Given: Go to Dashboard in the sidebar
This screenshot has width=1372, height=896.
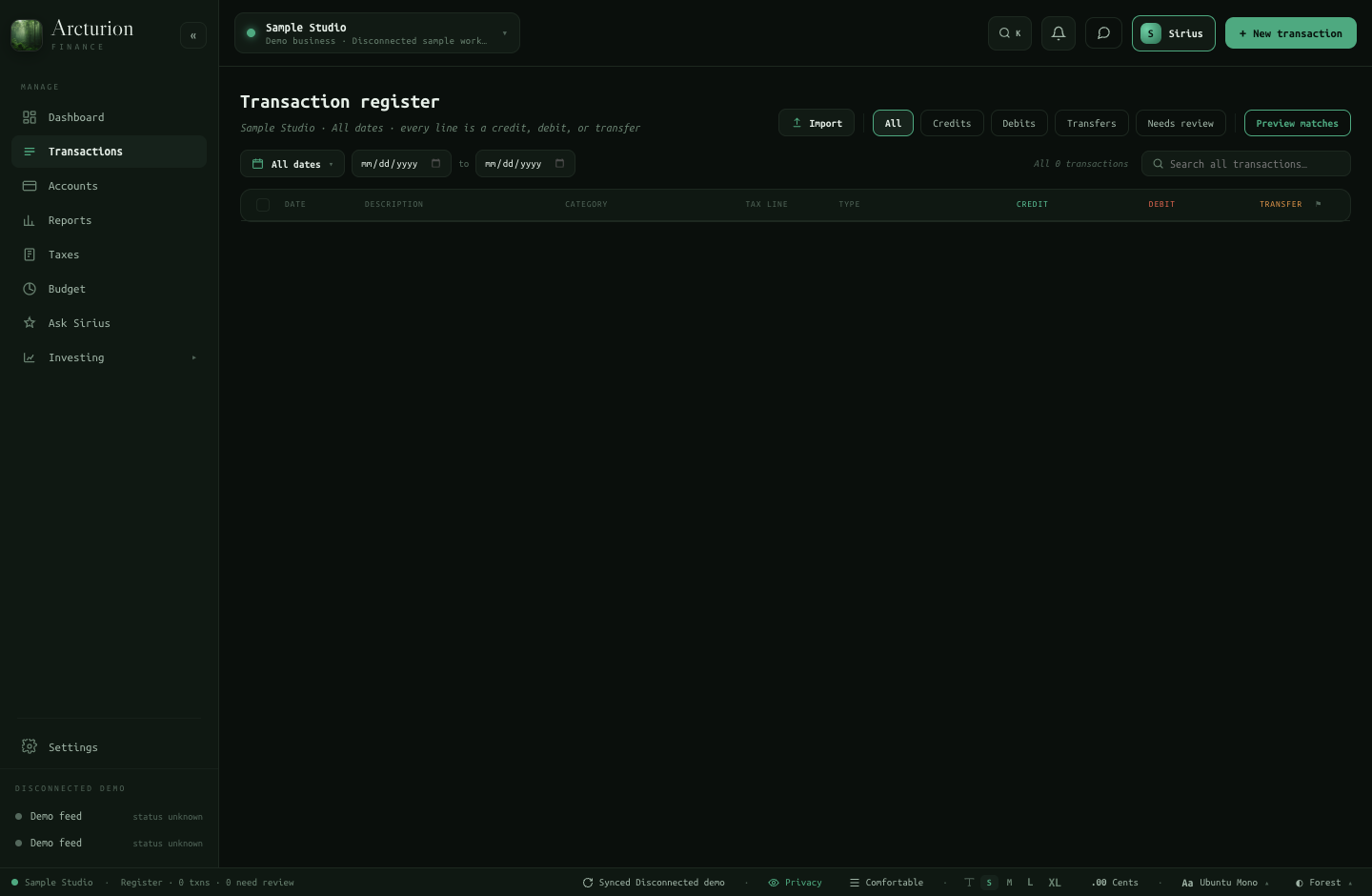Looking at the screenshot, I should coord(109,117).
